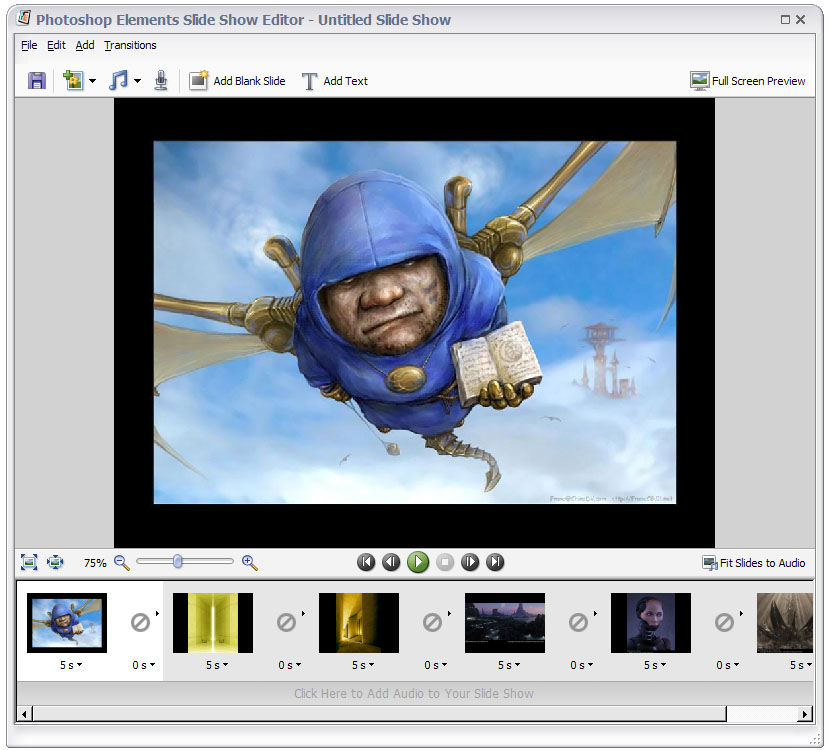Jump to the last slide button

pos(495,562)
